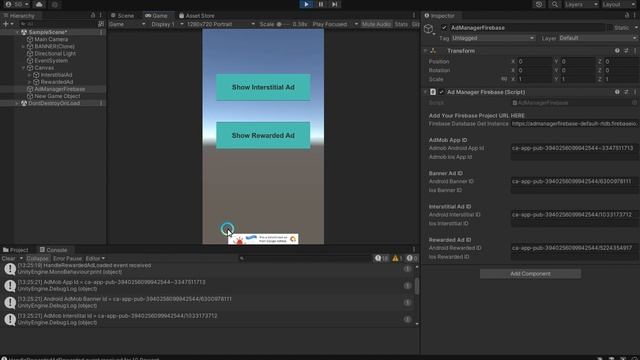This screenshot has height=360, width=640.
Task: Open the Hierarchy panel options menu
Action: click(100, 16)
